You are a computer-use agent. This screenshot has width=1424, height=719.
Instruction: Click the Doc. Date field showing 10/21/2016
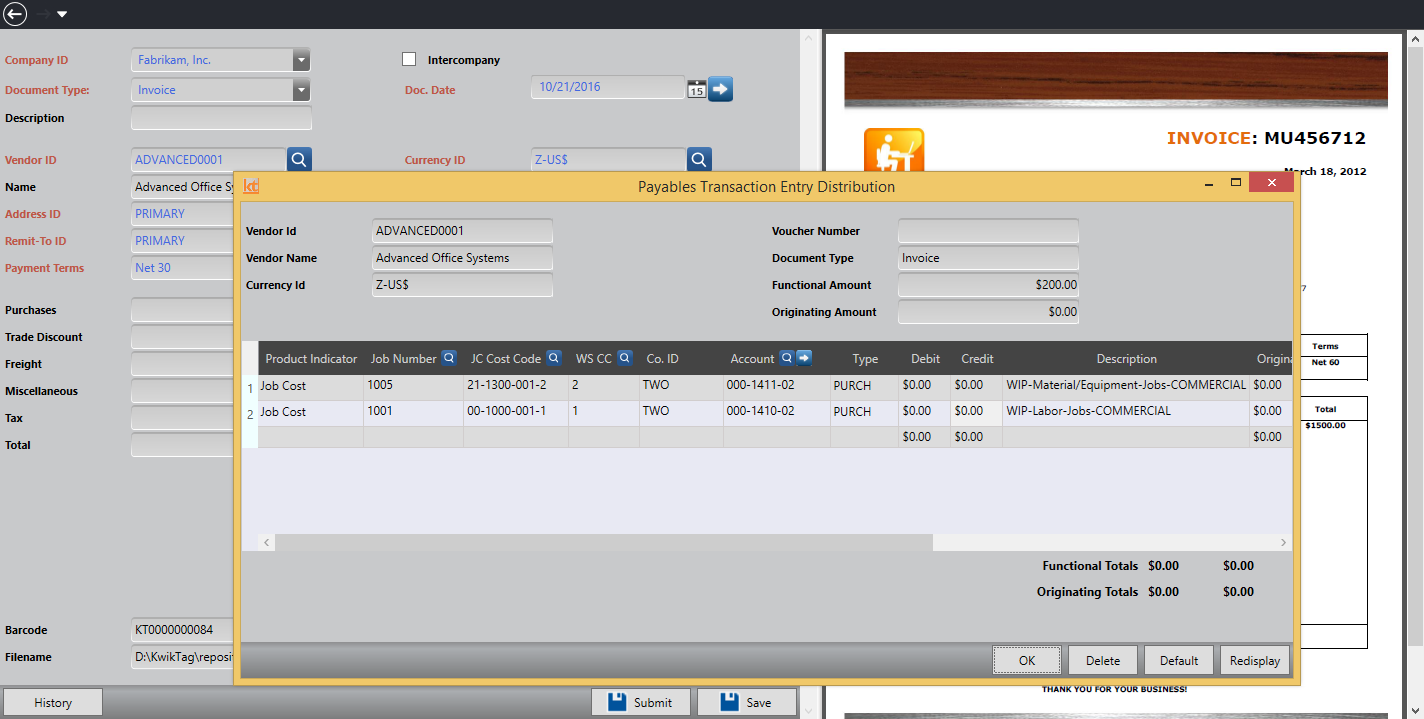tap(608, 87)
